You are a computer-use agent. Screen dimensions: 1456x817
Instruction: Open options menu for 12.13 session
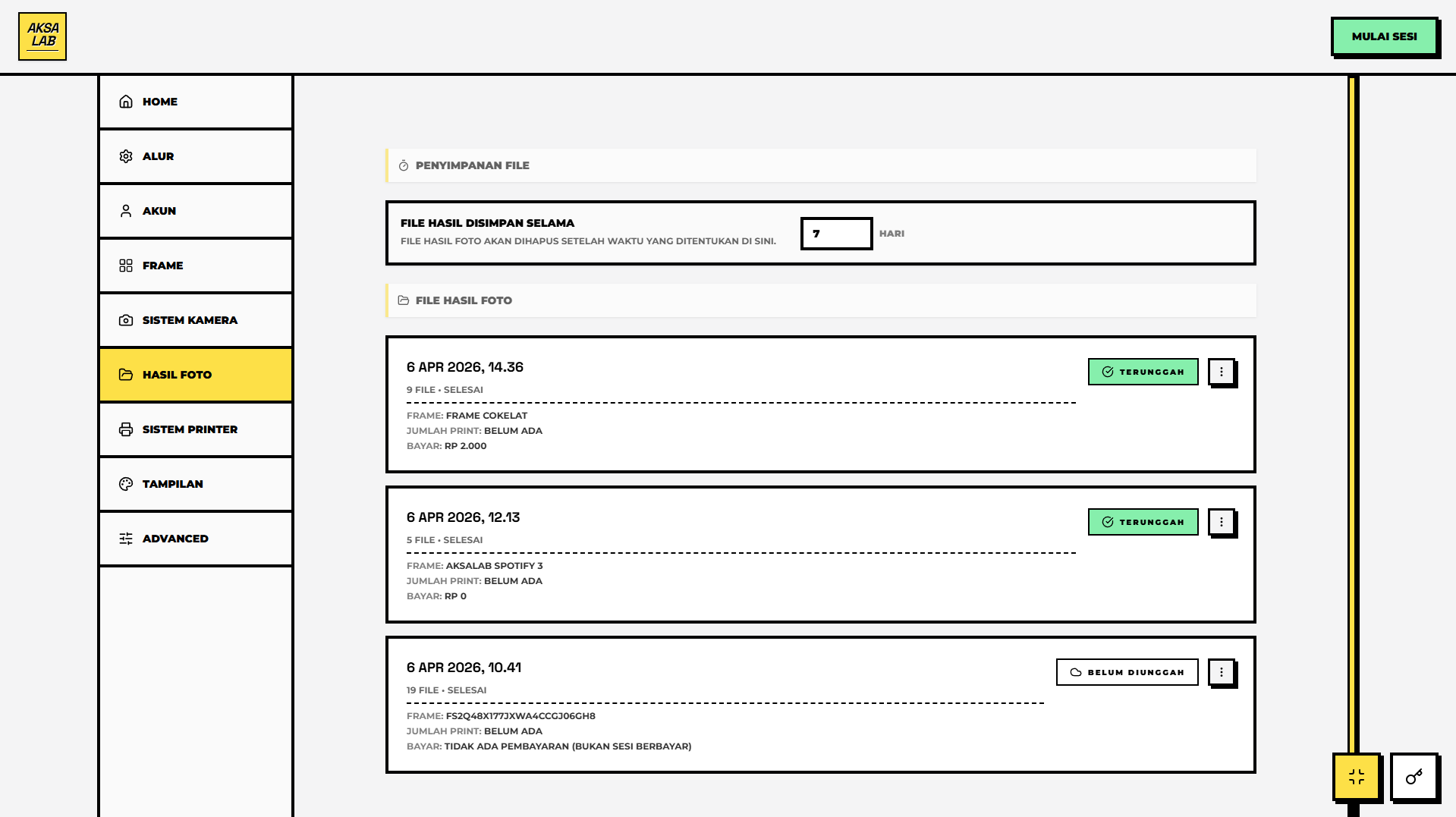(1221, 522)
